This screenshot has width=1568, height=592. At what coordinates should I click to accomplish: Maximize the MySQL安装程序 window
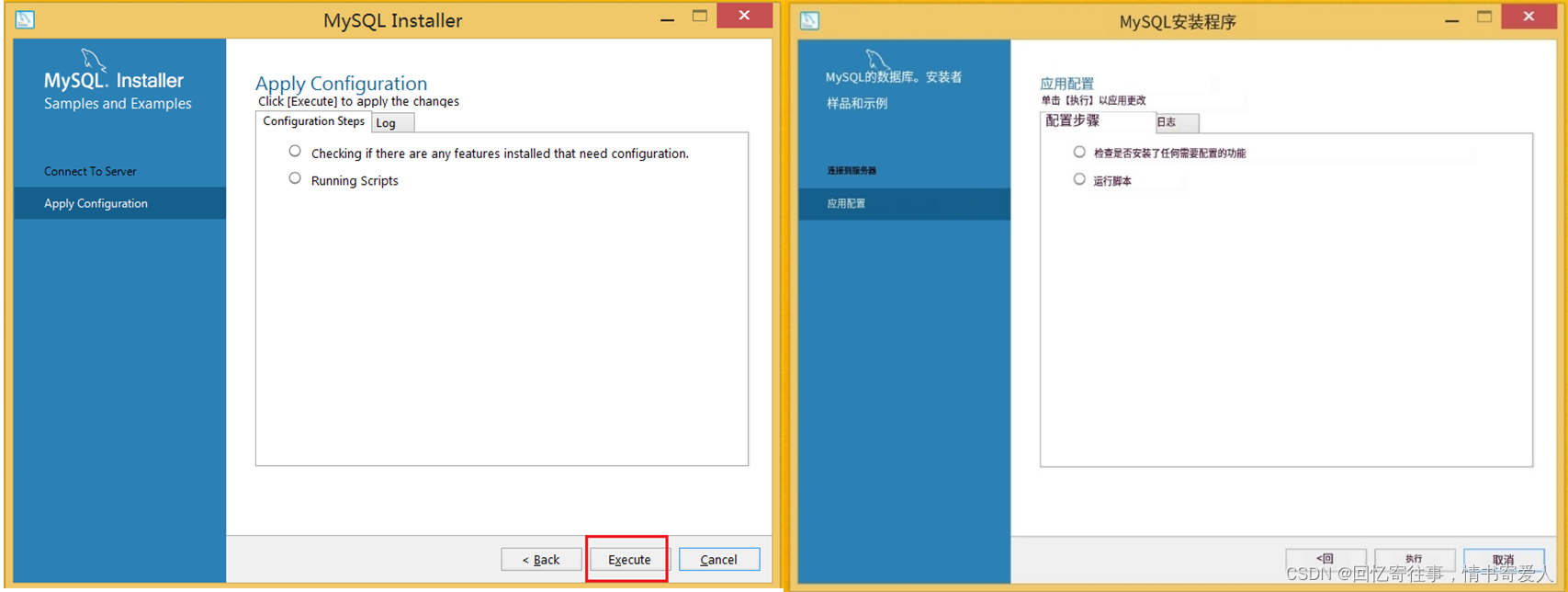[1484, 17]
